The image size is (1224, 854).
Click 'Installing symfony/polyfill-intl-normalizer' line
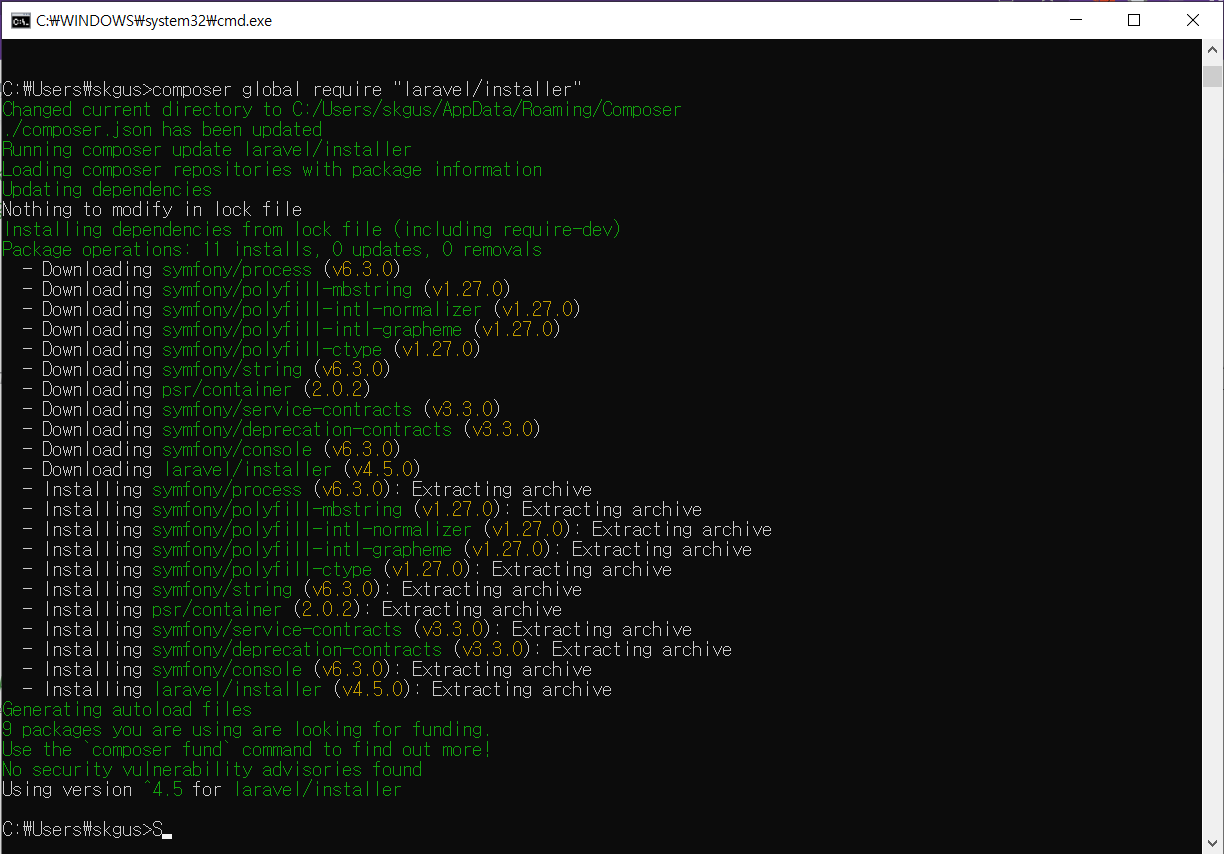tap(397, 529)
